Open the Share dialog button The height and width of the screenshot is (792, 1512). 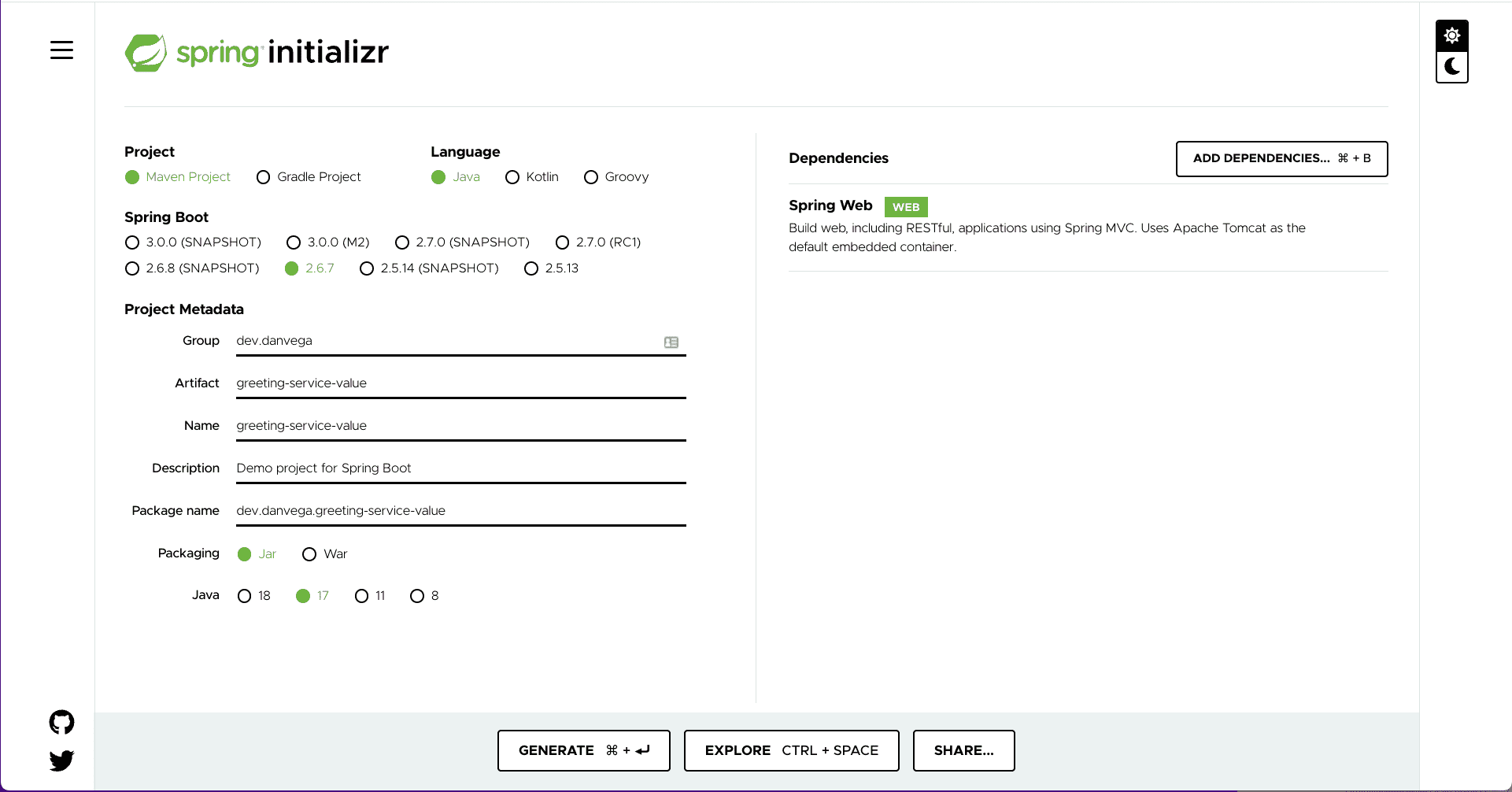(963, 750)
